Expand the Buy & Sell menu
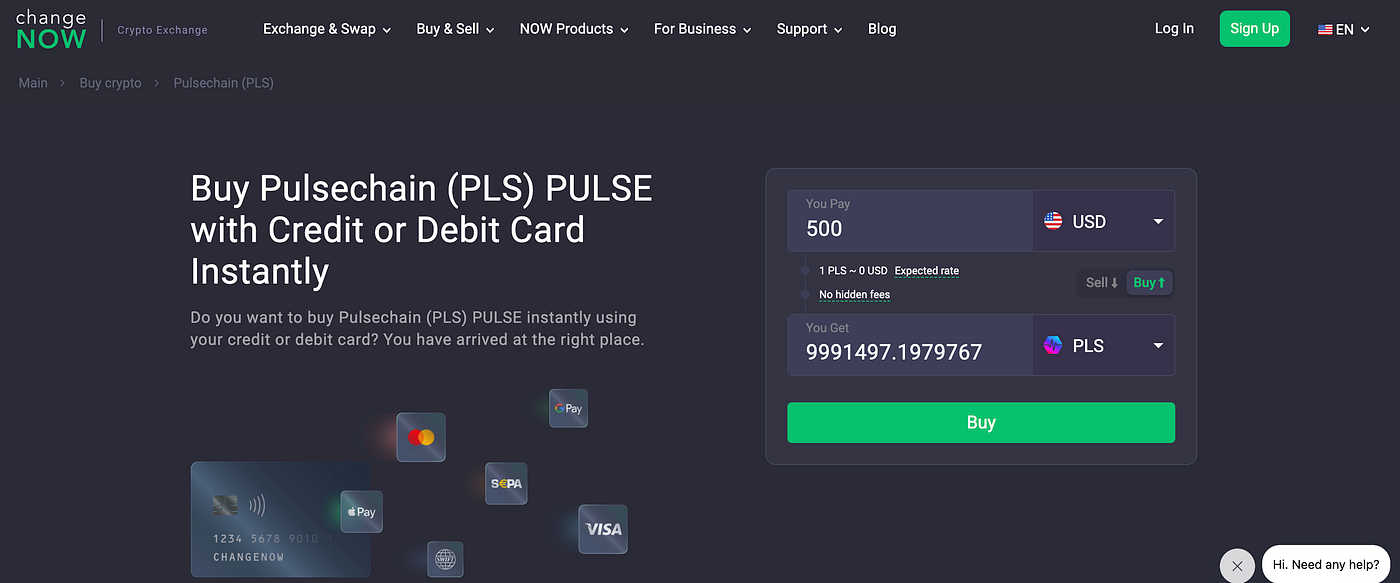1400x583 pixels. (456, 29)
